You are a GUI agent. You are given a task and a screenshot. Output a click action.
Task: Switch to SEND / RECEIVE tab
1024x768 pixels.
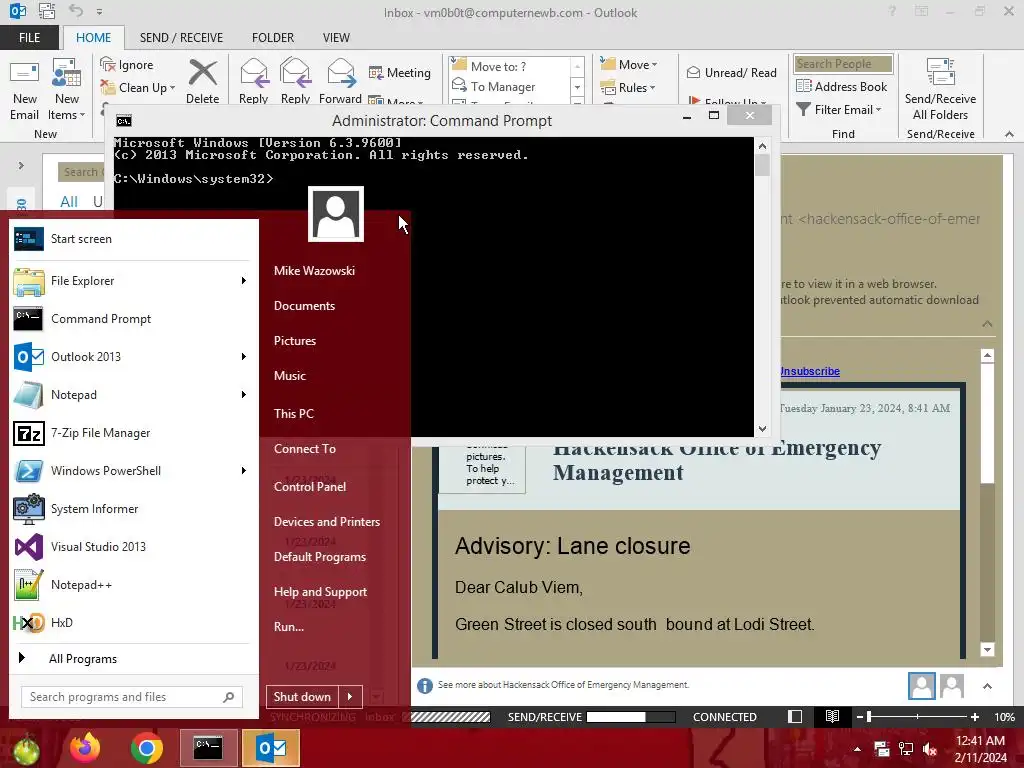[181, 38]
